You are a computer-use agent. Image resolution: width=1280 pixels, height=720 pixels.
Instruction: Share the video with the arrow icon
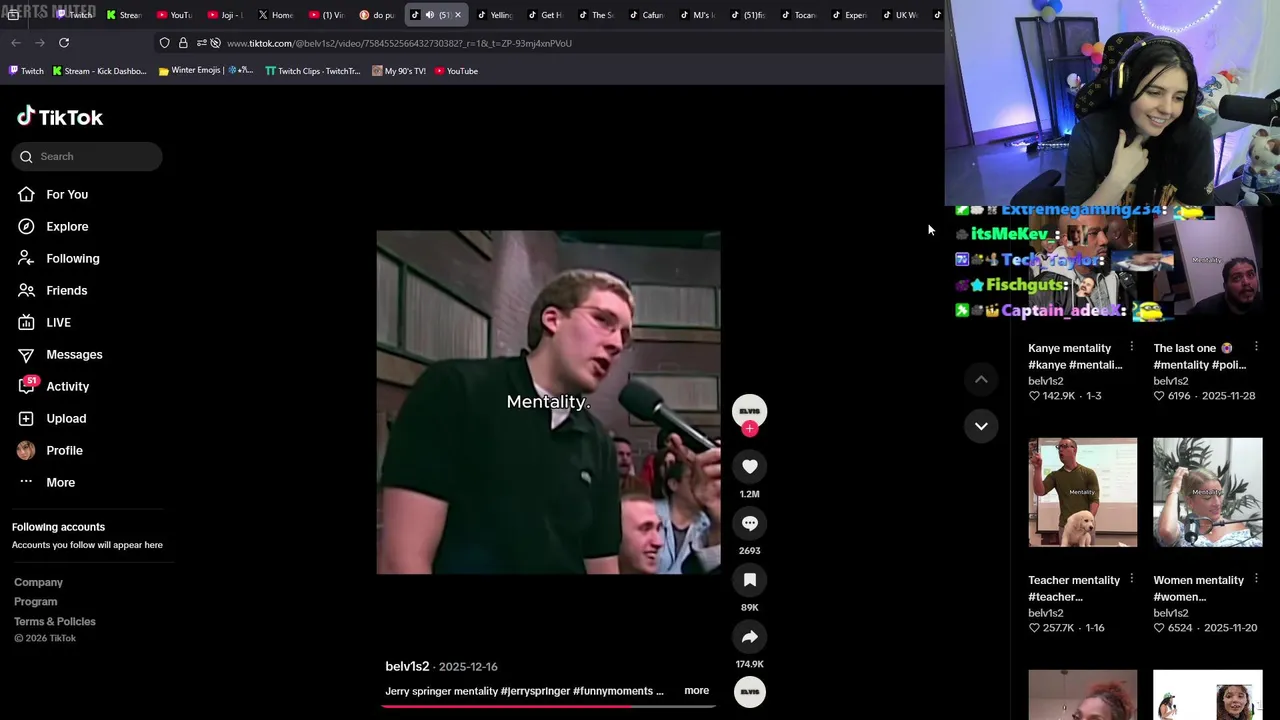pyautogui.click(x=750, y=637)
